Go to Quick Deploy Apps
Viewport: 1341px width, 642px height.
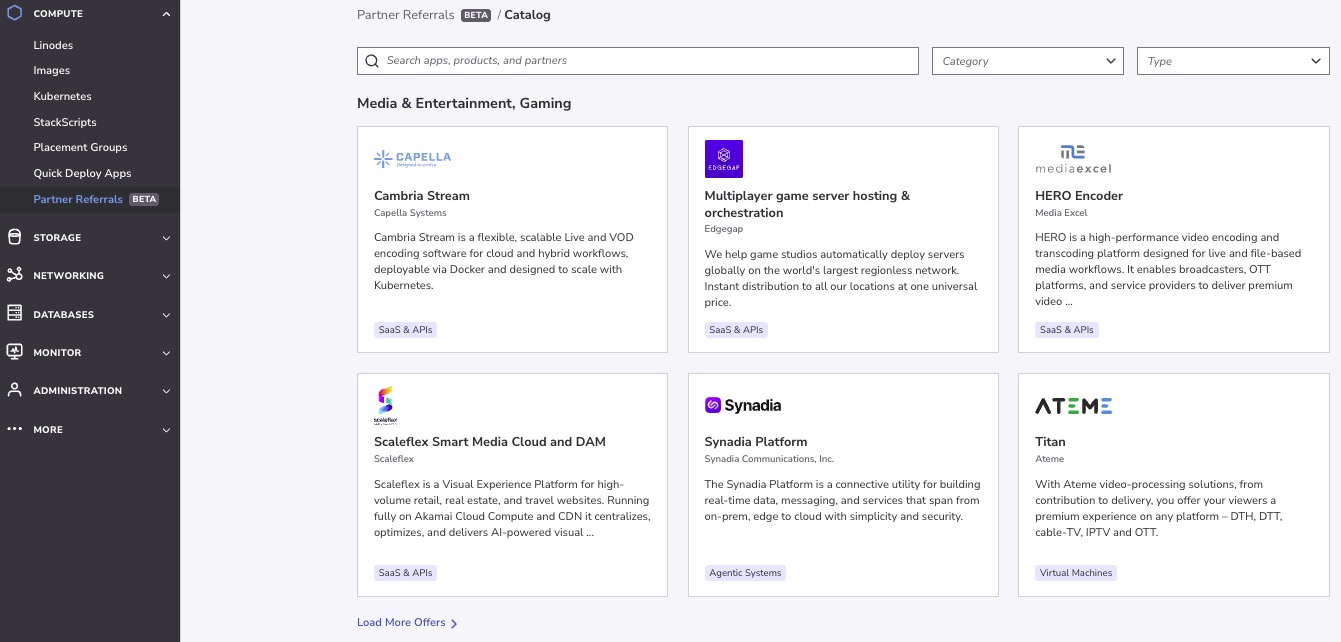coord(82,173)
